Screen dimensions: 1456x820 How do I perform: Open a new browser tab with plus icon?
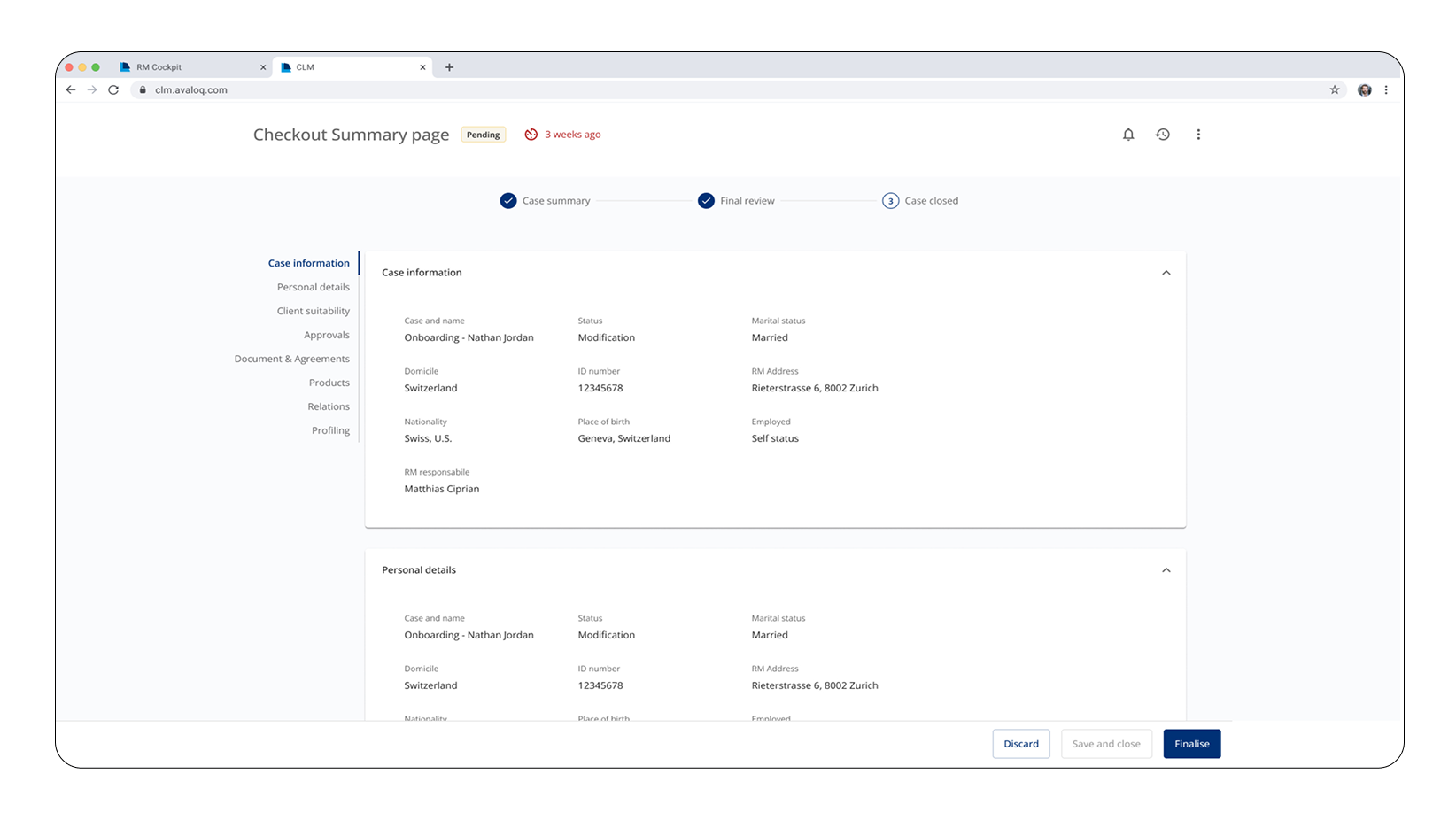(x=449, y=67)
